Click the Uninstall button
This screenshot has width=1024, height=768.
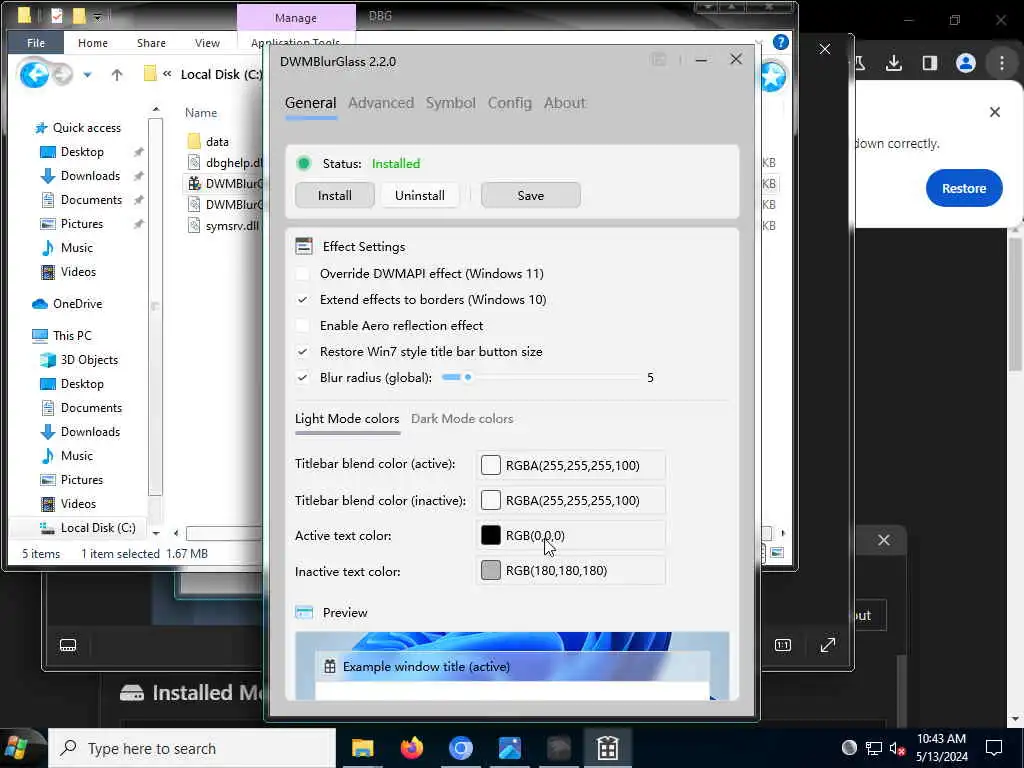pos(420,195)
